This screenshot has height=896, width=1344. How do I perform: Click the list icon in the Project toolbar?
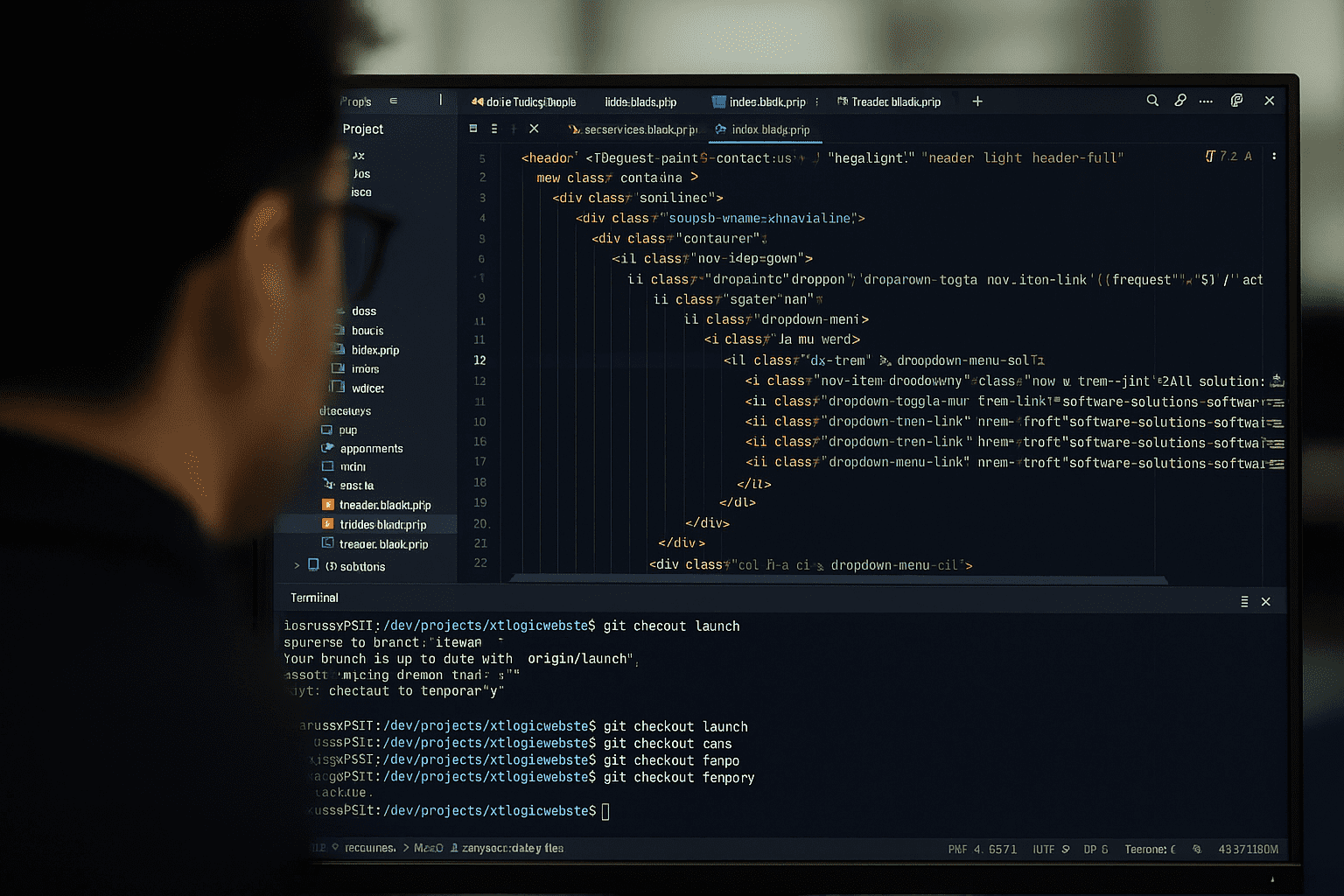(494, 129)
